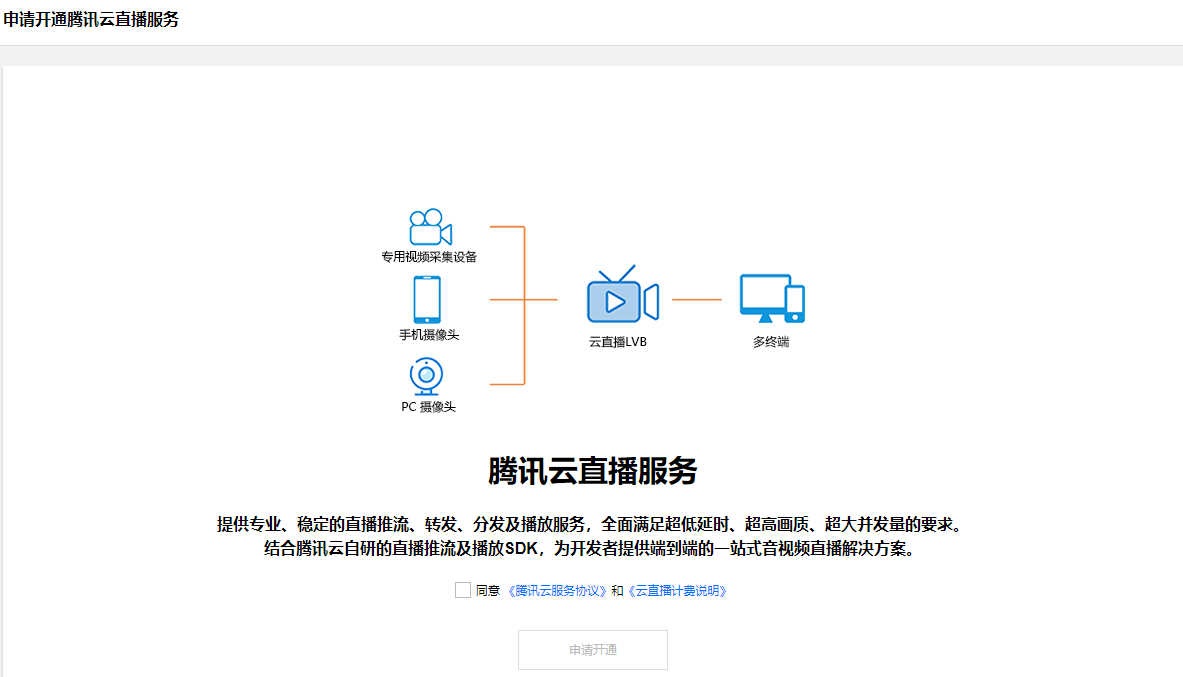The width and height of the screenshot is (1183, 677).
Task: Click the description line starting with 结合腾讯云自研
Action: pos(592,549)
